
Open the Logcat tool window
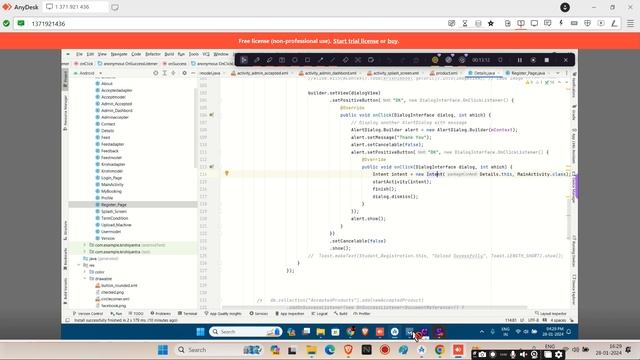tap(320, 313)
